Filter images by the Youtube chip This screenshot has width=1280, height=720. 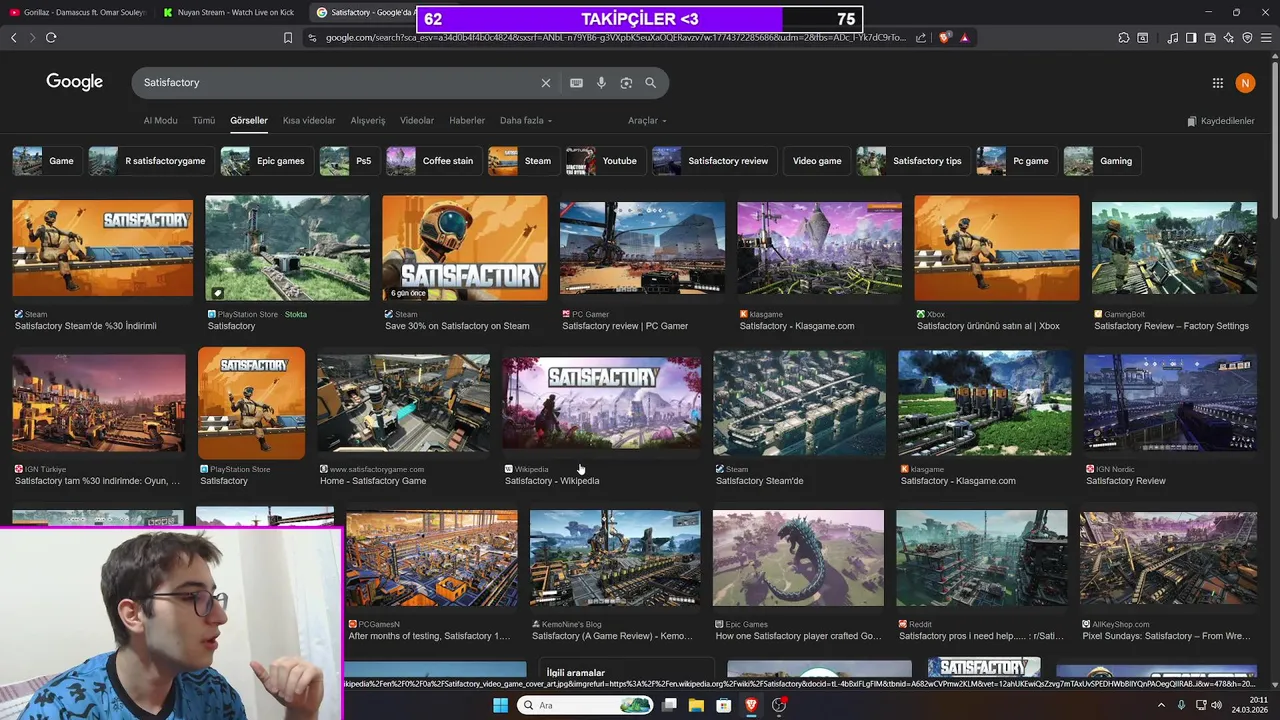pos(605,161)
